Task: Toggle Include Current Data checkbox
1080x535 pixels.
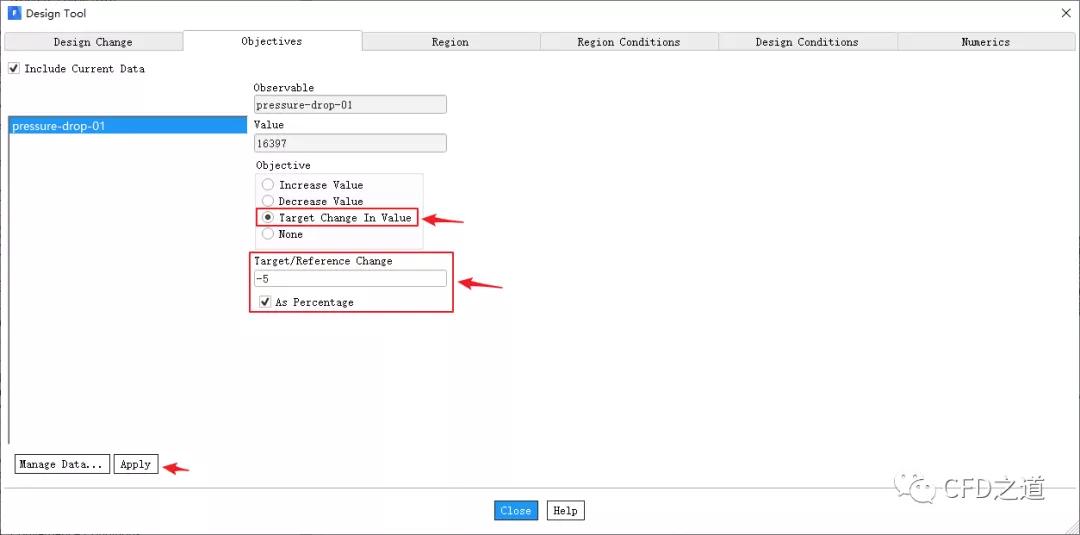Action: tap(14, 69)
